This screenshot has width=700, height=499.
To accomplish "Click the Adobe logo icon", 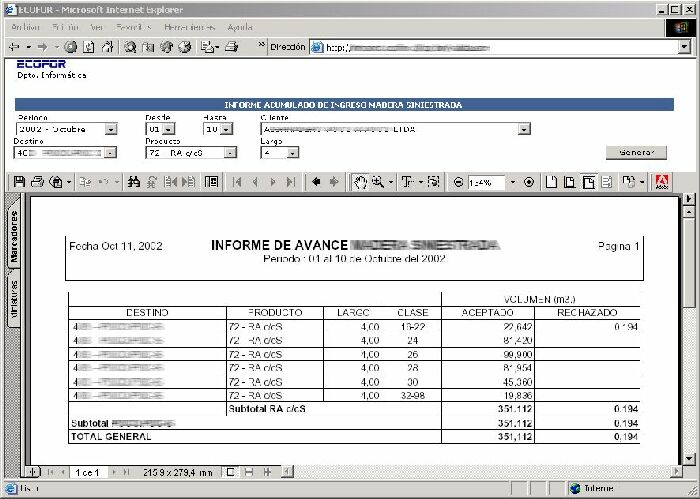I will 661,182.
